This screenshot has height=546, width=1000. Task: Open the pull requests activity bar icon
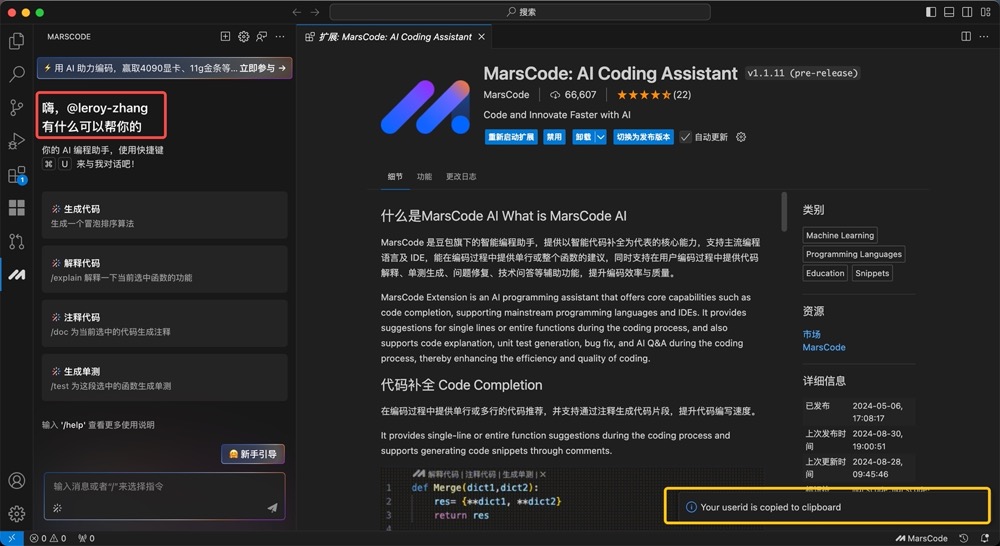point(17,241)
